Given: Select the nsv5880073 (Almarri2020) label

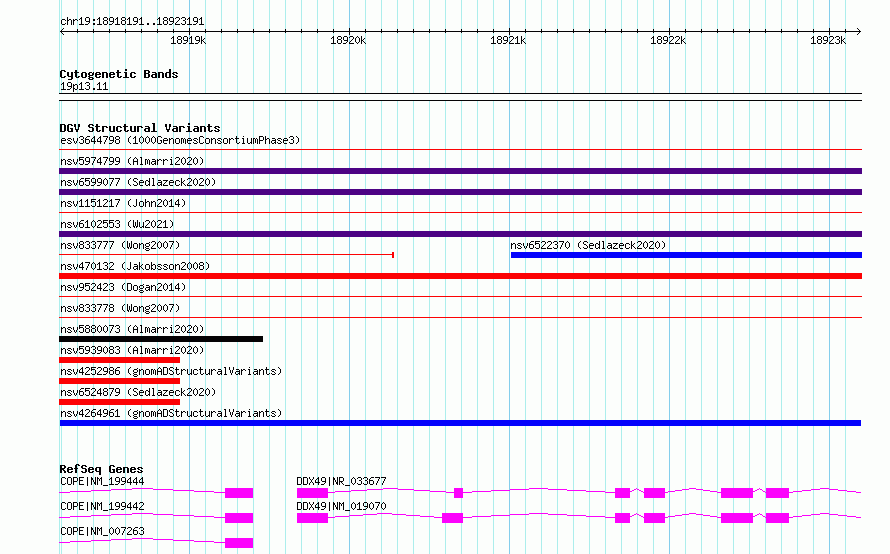Looking at the screenshot, I should (x=132, y=329).
